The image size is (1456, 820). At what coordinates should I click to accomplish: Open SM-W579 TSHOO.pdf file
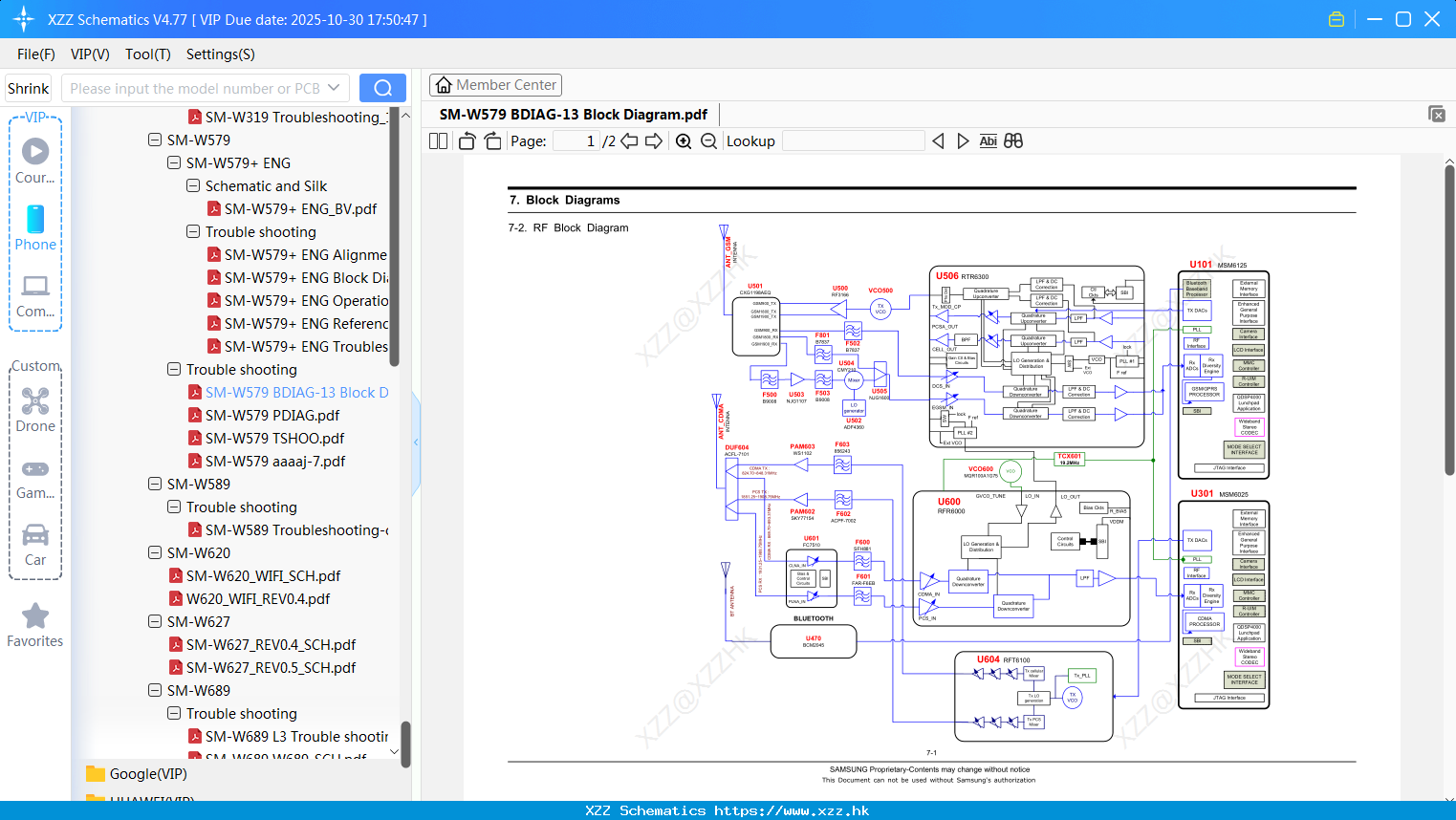(266, 438)
